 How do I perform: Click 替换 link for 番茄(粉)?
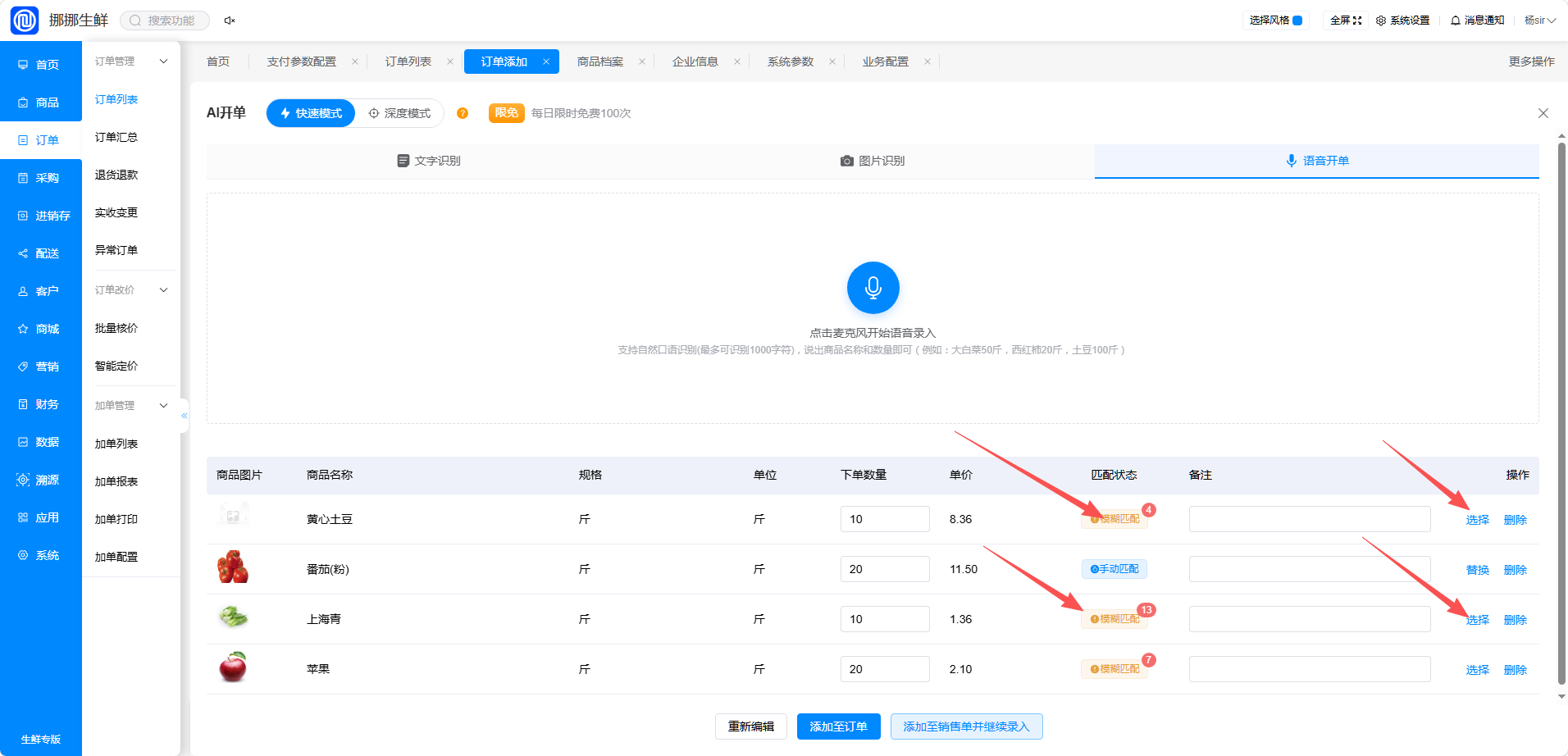(1477, 570)
